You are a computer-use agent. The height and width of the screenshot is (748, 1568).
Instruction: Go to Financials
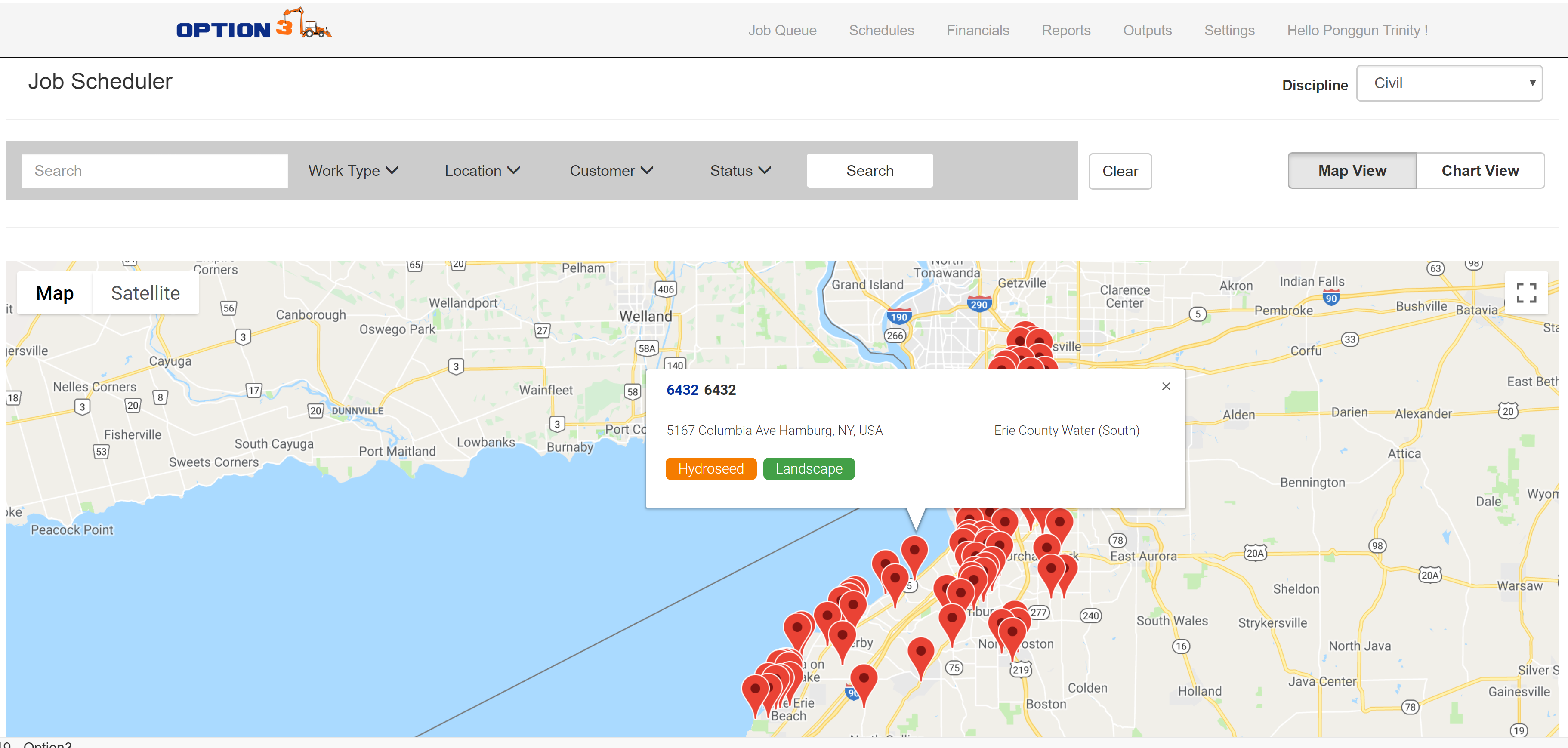pyautogui.click(x=978, y=31)
